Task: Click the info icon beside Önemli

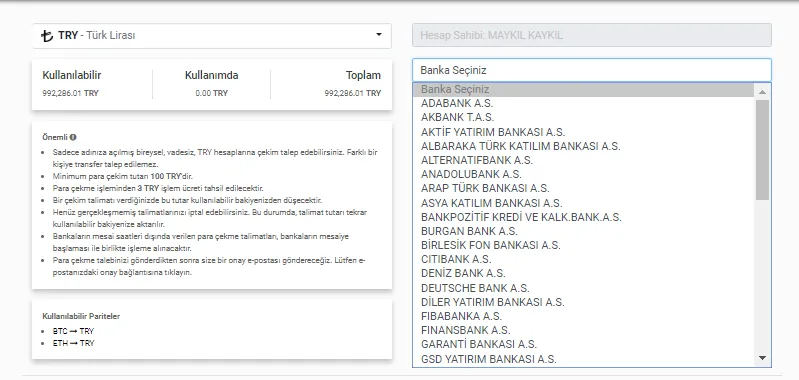Action: point(73,137)
